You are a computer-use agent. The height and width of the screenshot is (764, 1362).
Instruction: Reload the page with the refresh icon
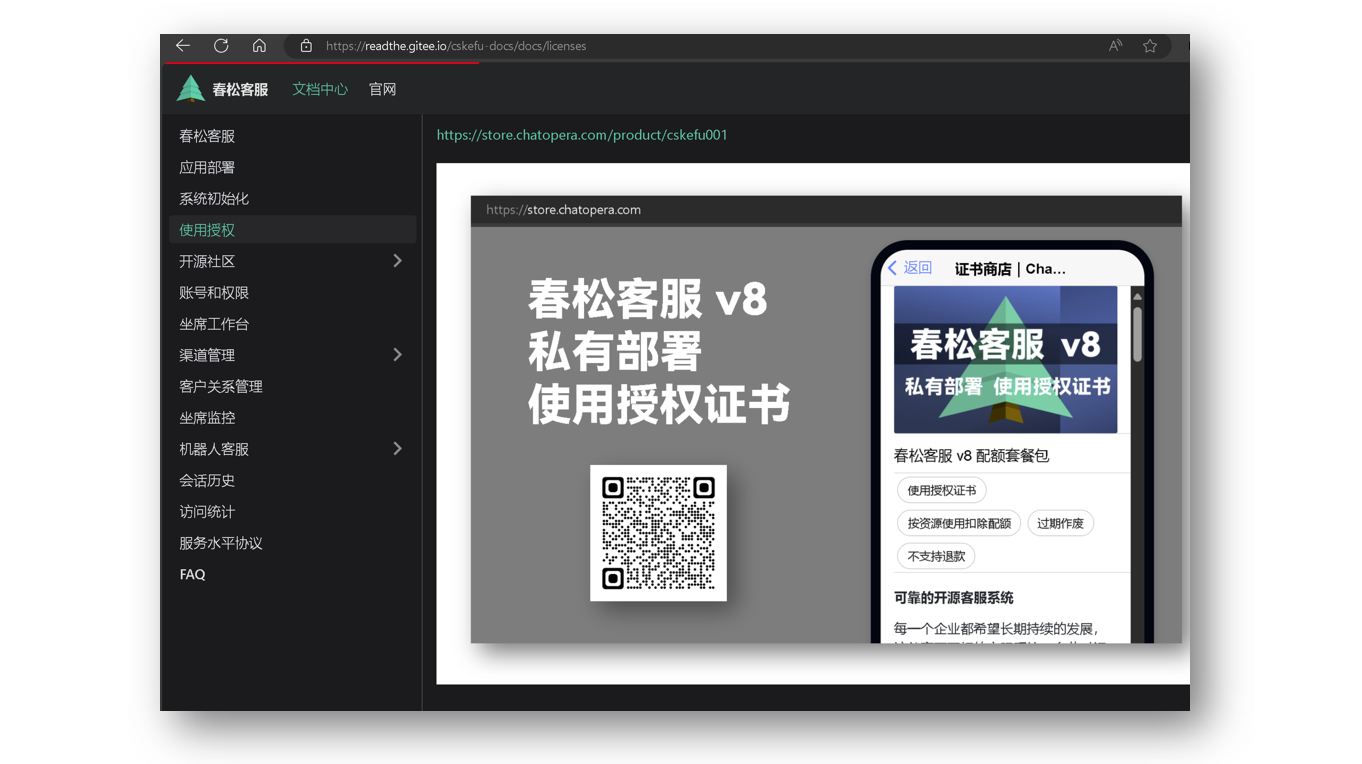[221, 46]
